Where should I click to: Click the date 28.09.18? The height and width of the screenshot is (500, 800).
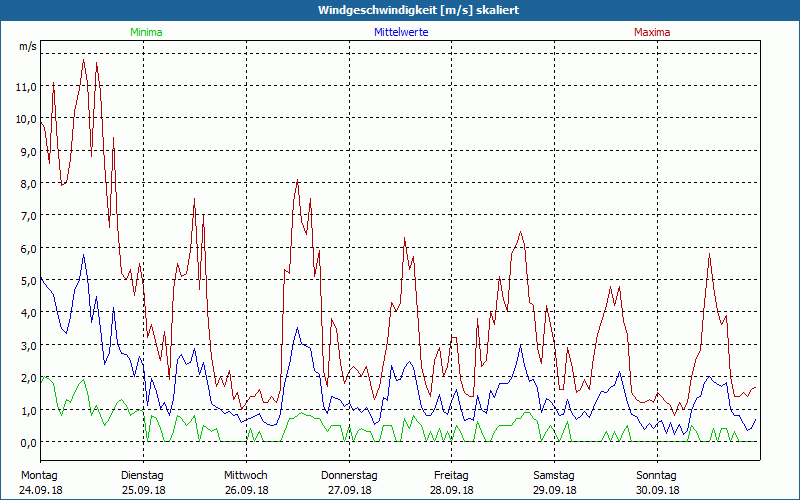coord(452,490)
